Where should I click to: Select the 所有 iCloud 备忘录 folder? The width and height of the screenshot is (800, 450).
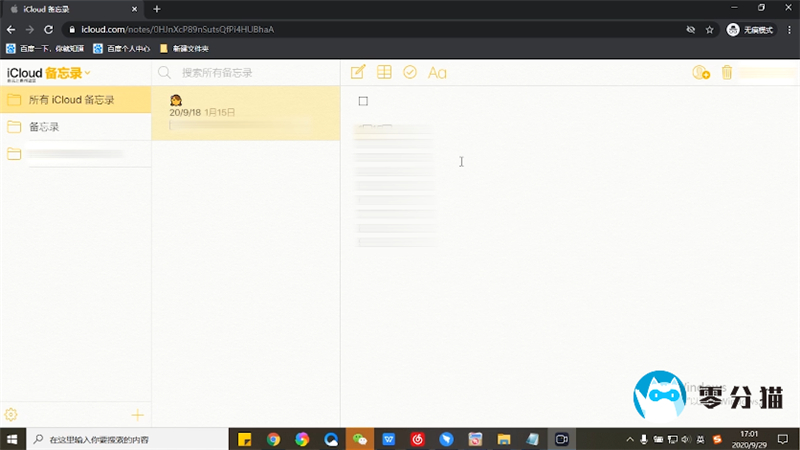71,100
